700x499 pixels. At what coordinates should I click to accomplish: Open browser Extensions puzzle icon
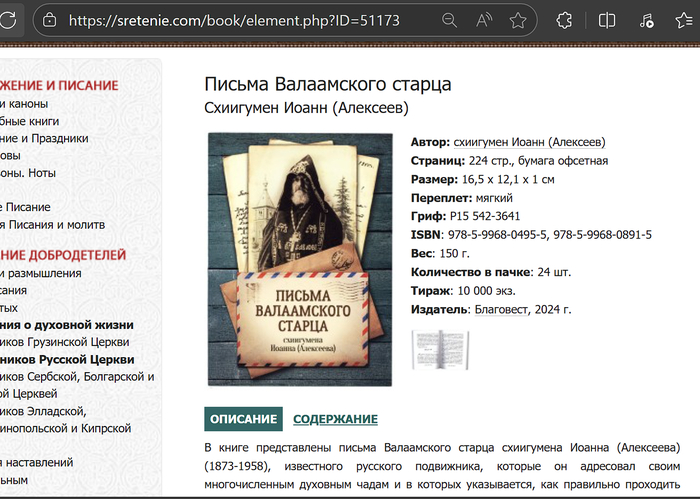pyautogui.click(x=564, y=20)
